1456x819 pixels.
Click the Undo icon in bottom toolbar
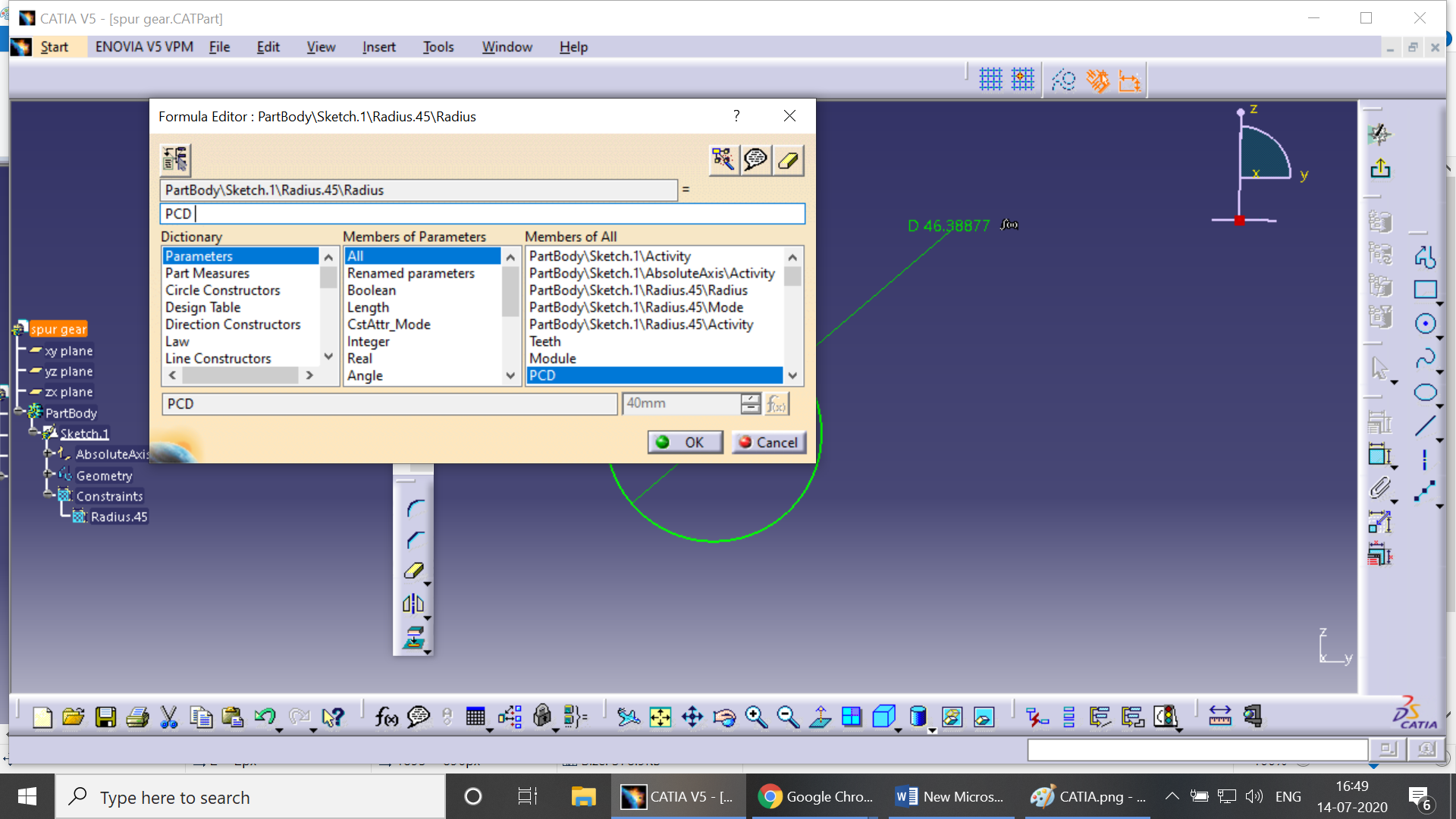click(265, 717)
